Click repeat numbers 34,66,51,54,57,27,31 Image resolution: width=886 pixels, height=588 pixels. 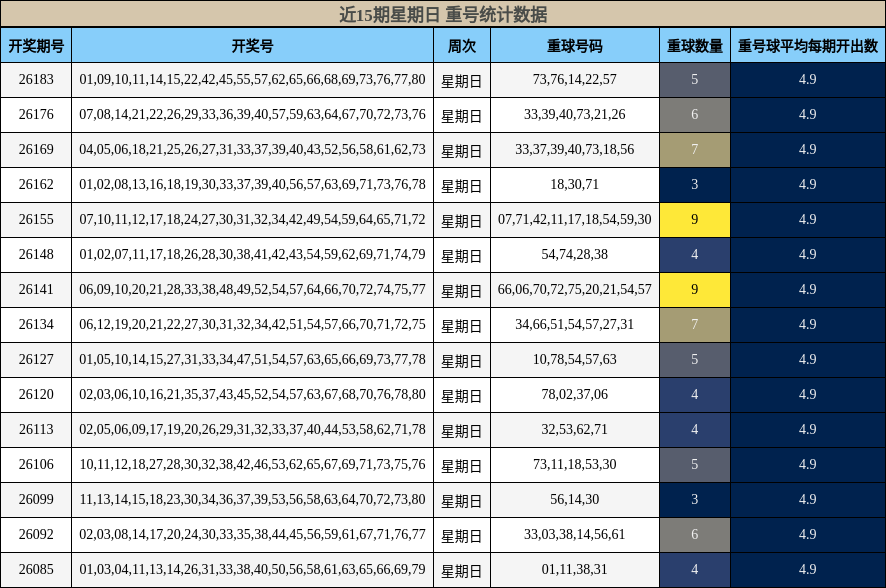pyautogui.click(x=575, y=325)
